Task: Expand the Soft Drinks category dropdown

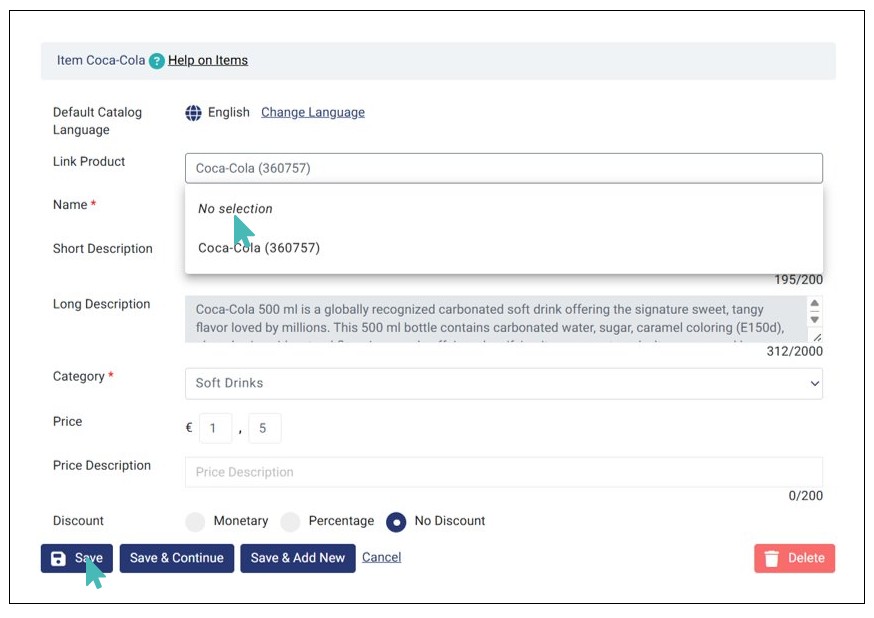Action: point(503,383)
